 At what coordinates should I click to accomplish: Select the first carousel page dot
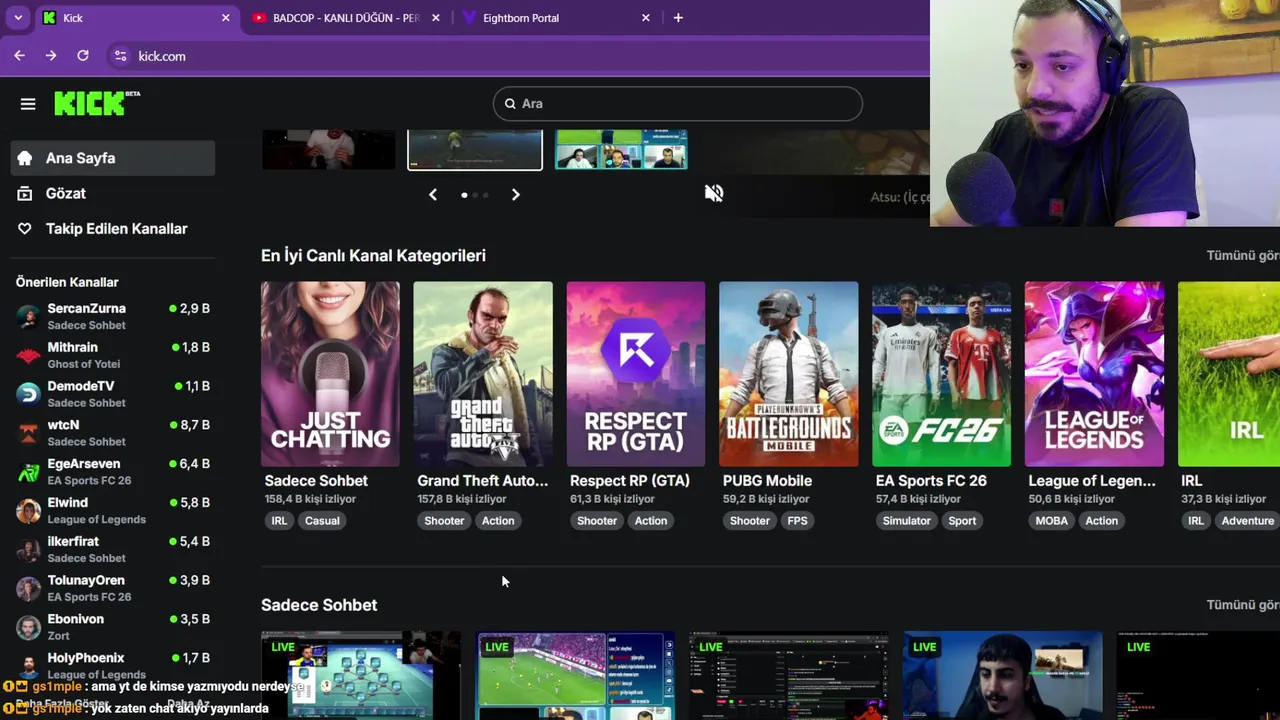click(x=464, y=195)
